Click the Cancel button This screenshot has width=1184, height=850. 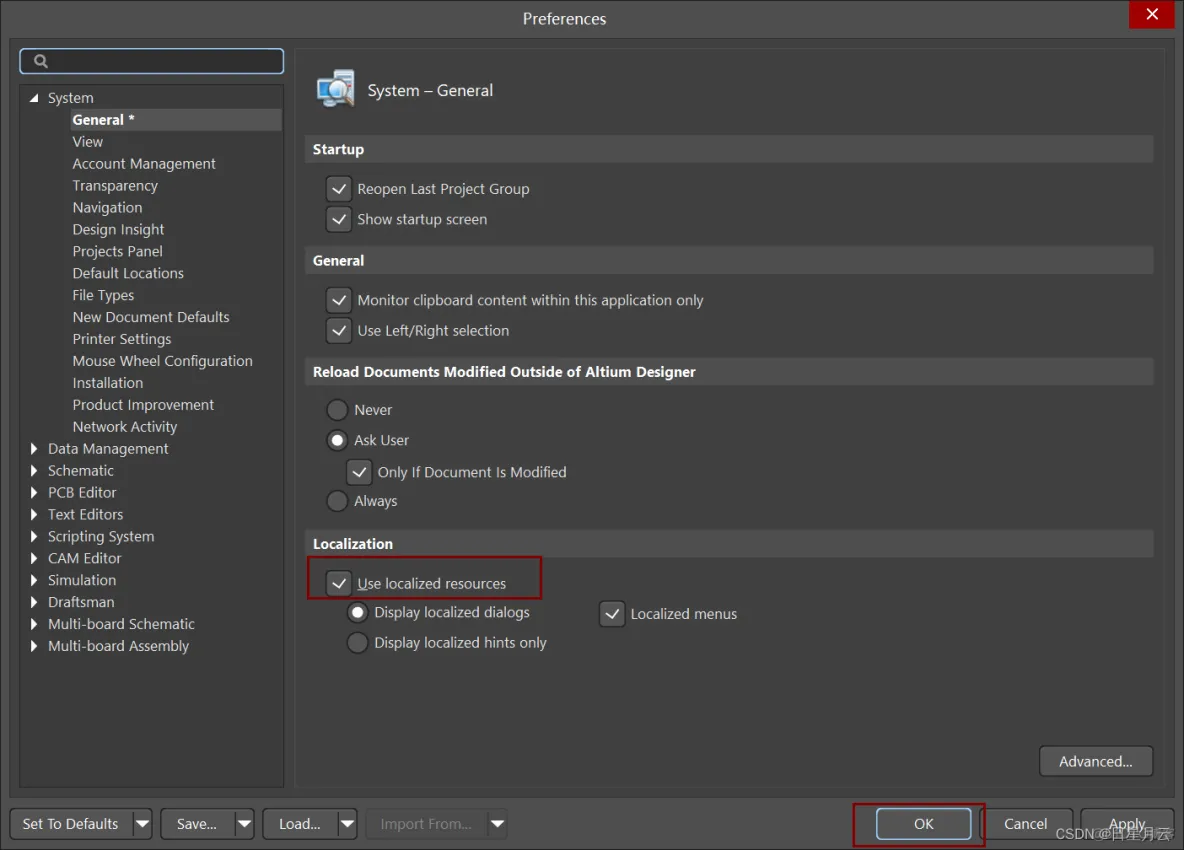pyautogui.click(x=1025, y=824)
